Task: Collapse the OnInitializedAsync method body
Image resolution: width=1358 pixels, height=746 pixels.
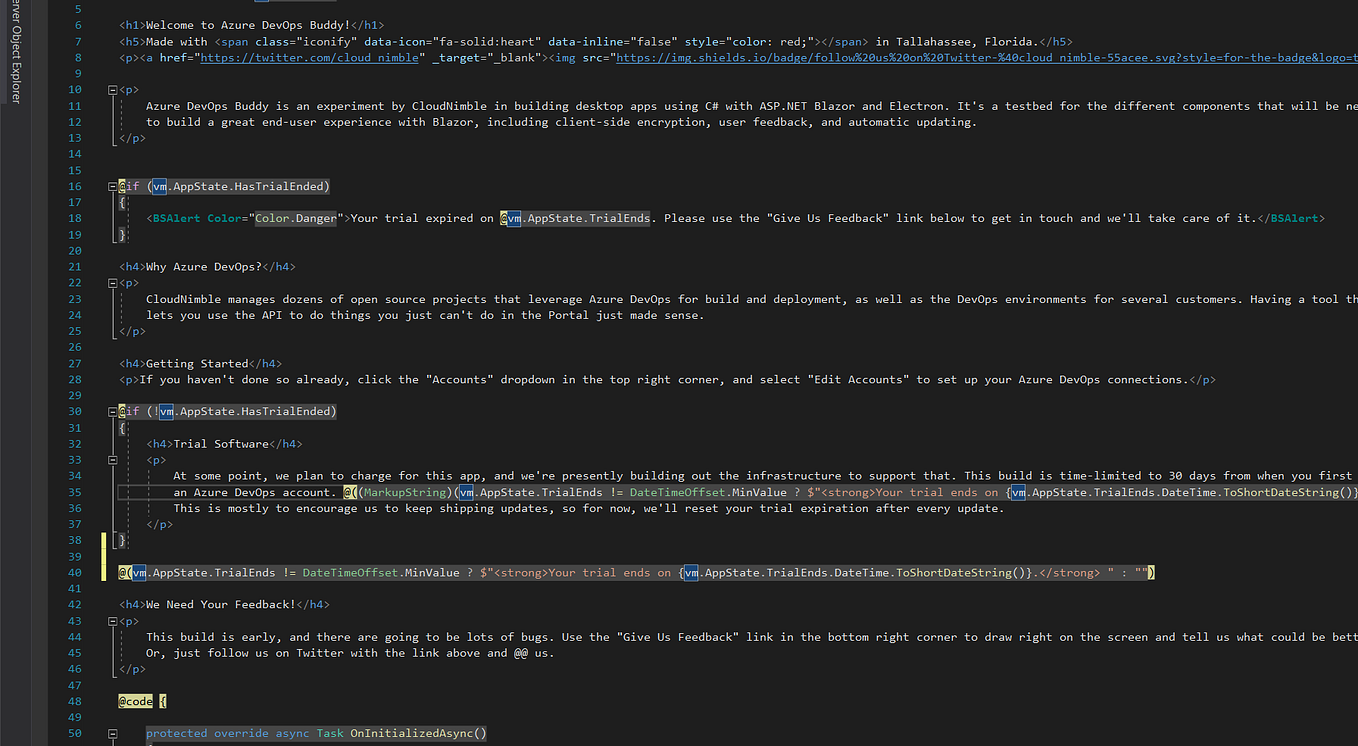Action: pos(113,733)
